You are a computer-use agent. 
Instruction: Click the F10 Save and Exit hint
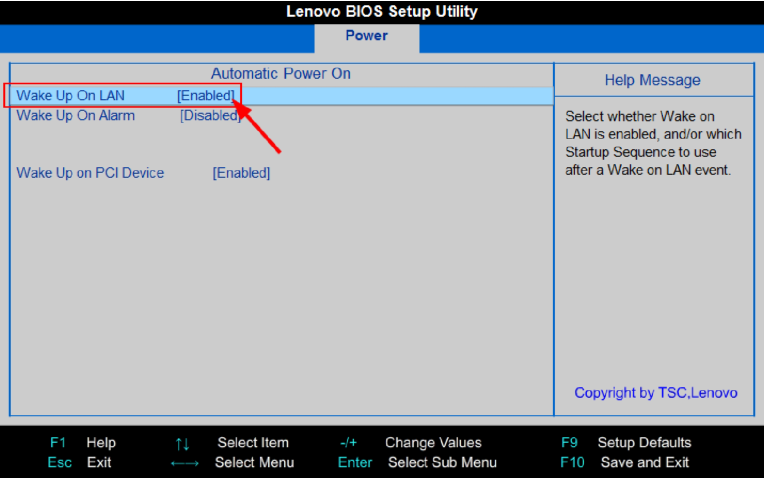[625, 462]
